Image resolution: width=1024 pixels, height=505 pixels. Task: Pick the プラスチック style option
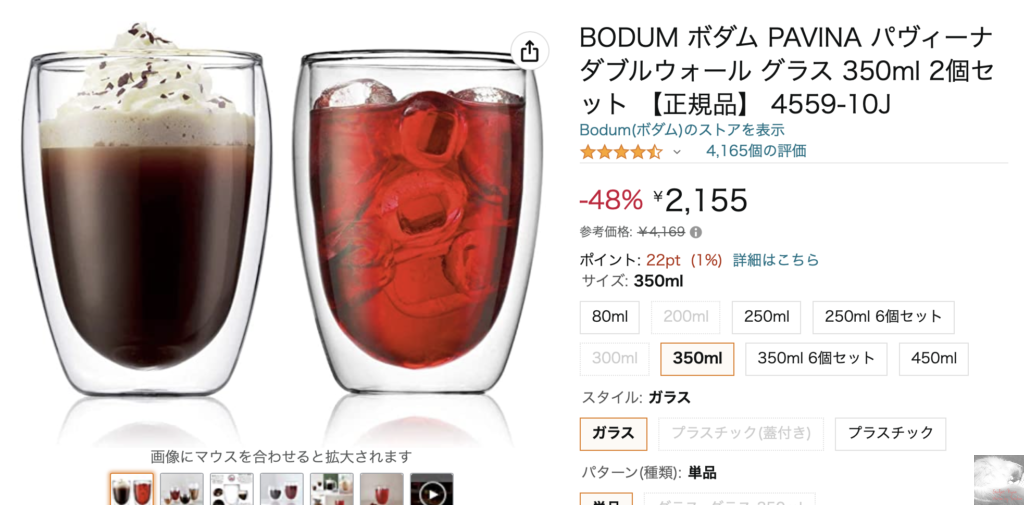890,434
